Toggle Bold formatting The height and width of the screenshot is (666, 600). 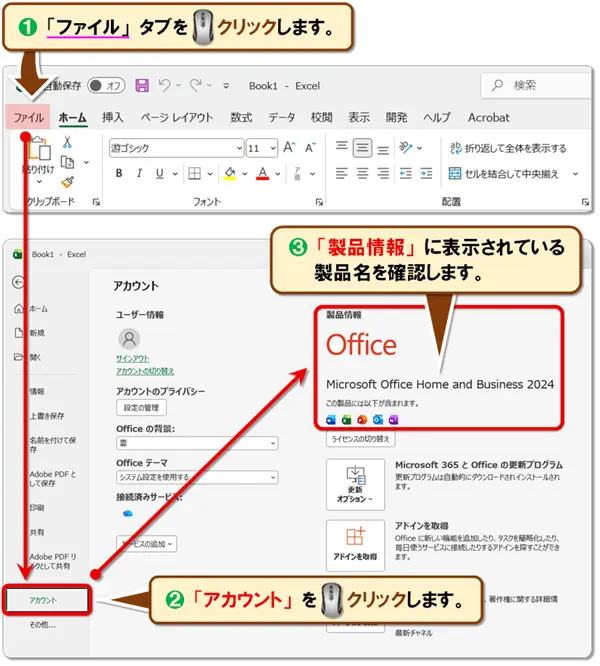coord(119,173)
